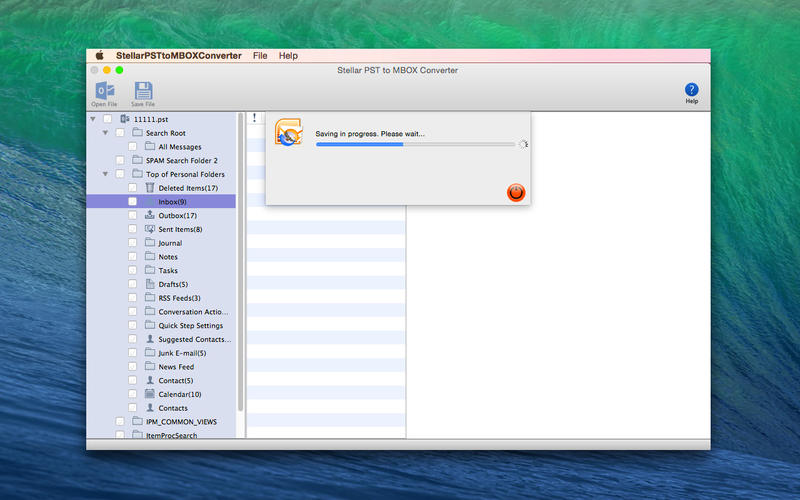Click the folder tree vertical scrollbar
Viewport: 800px width, 500px height.
[240, 263]
